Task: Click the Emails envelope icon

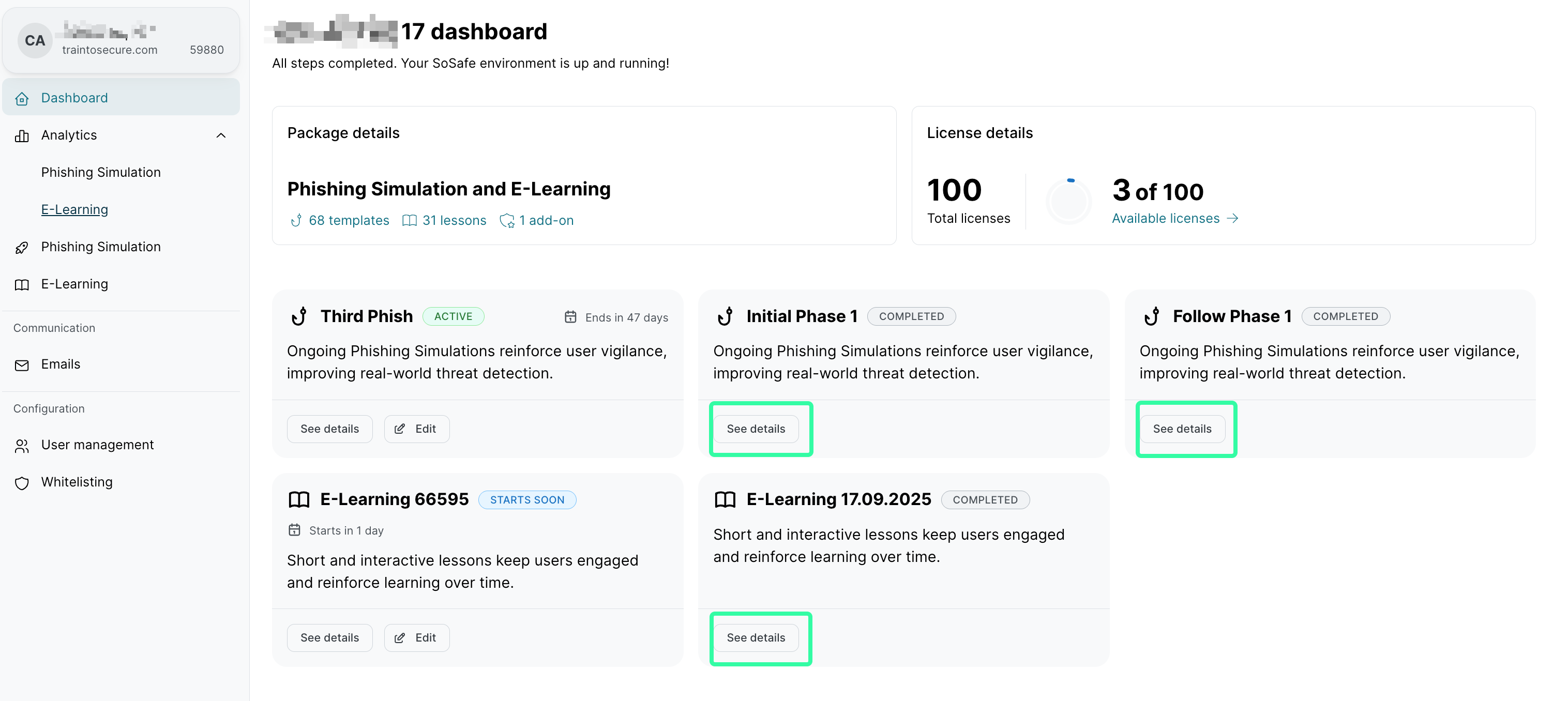Action: point(22,364)
